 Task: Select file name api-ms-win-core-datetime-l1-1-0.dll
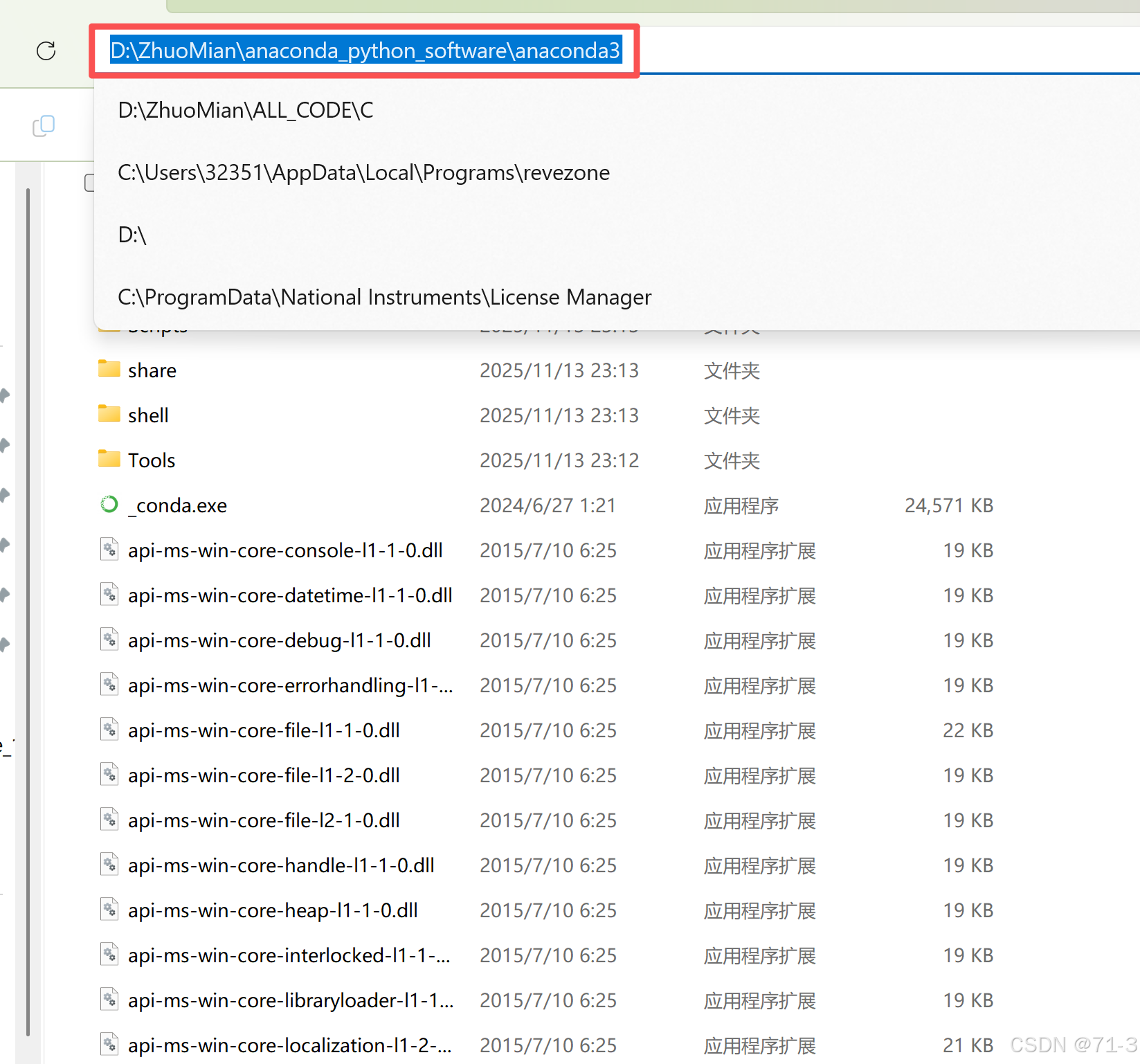coord(290,595)
